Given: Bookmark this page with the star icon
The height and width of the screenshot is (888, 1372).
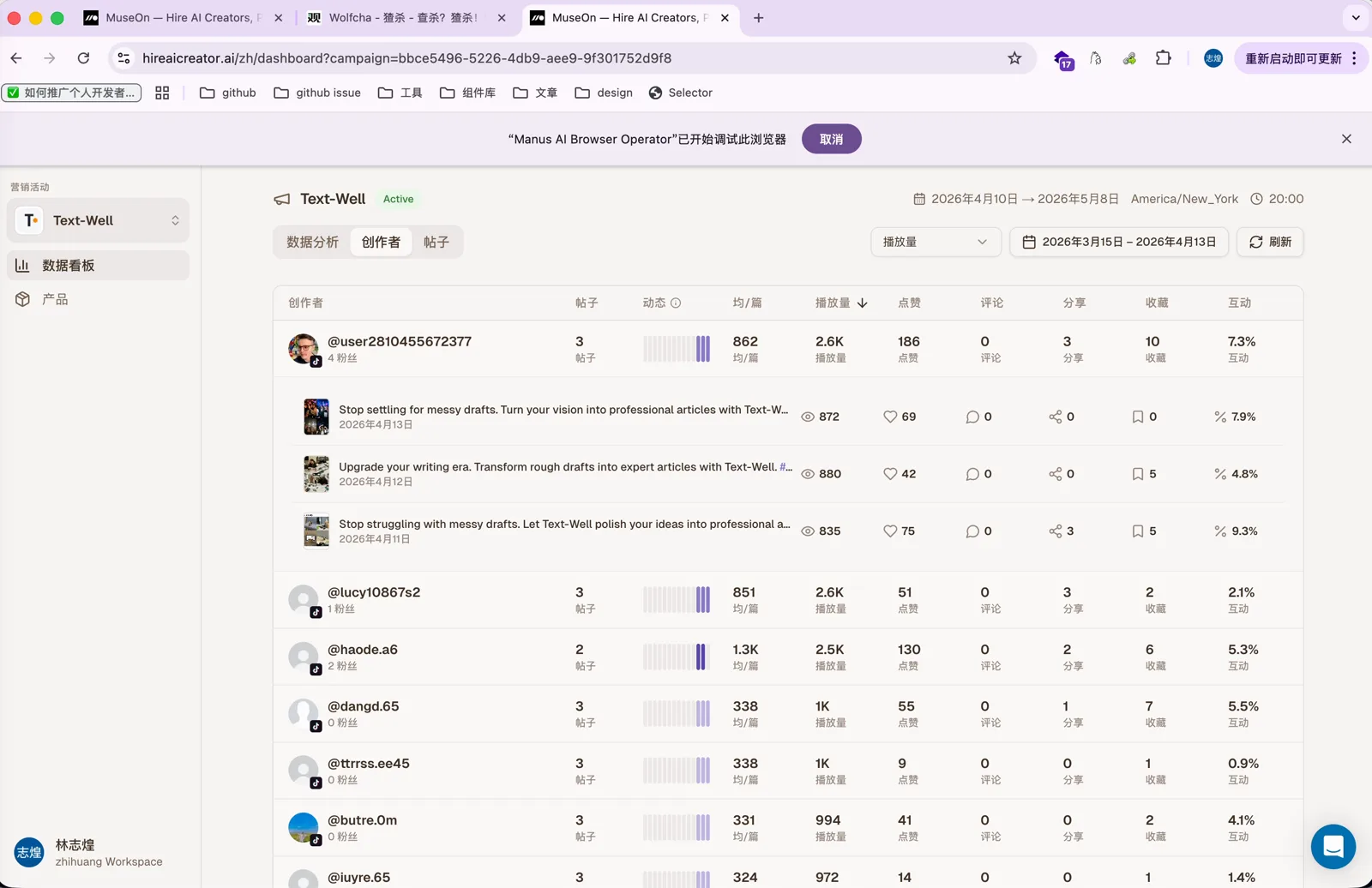Looking at the screenshot, I should pos(1014,58).
